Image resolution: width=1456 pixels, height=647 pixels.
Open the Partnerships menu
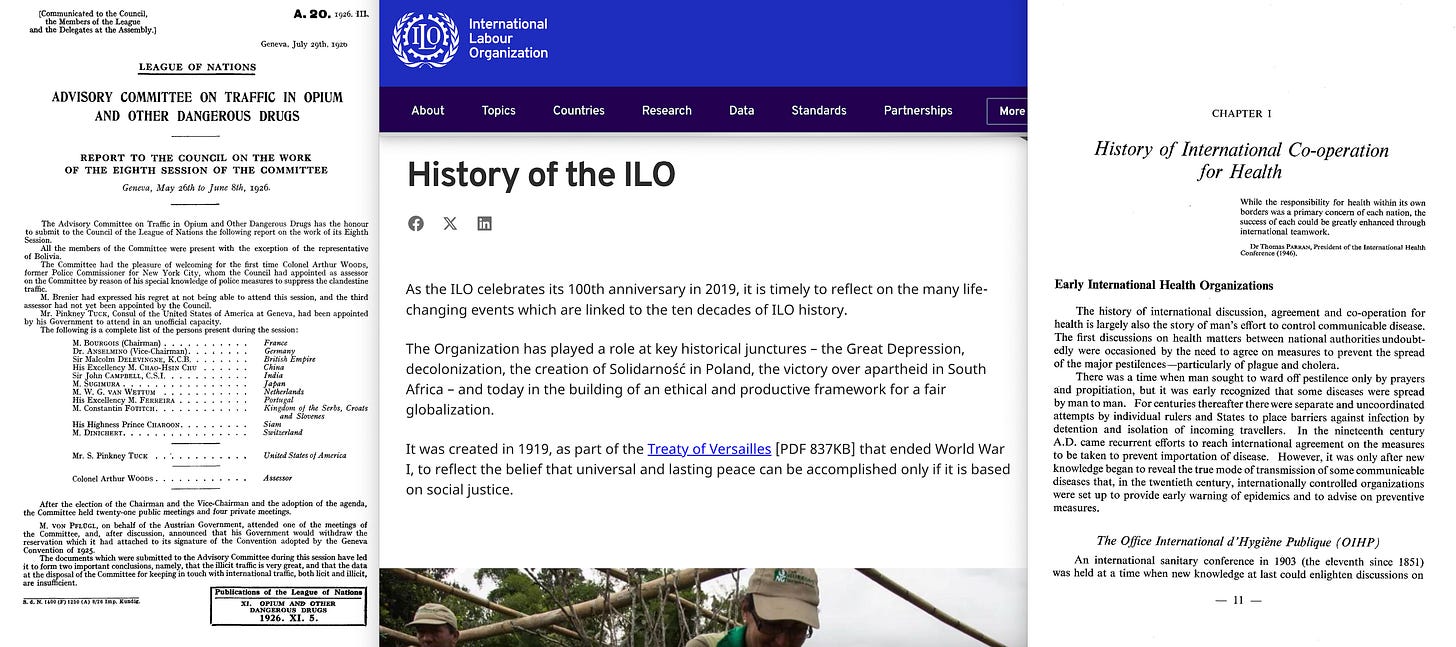click(x=918, y=110)
